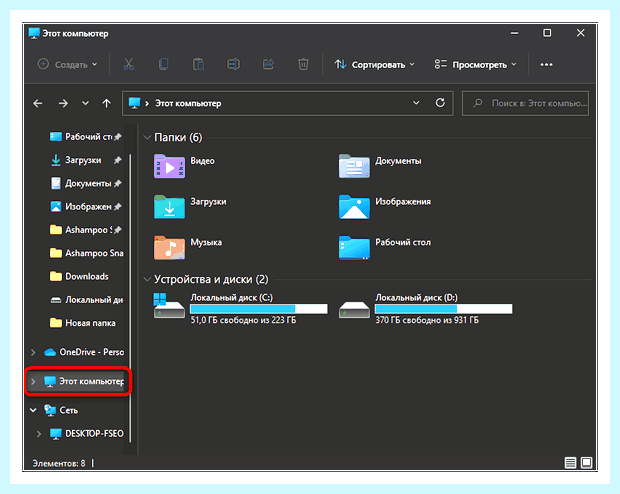Open the Видео folder icon
Viewport: 620px width, 494px height.
[169, 167]
